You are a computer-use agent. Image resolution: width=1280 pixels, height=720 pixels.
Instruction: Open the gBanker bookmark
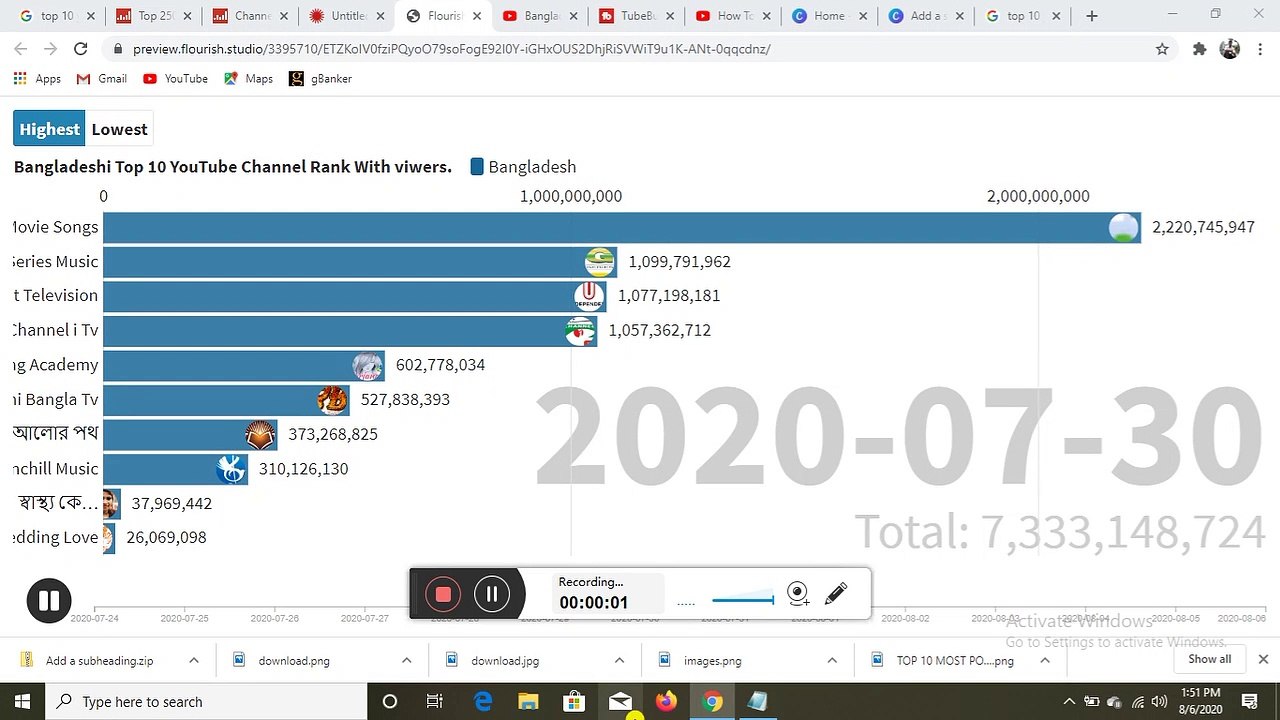[320, 79]
